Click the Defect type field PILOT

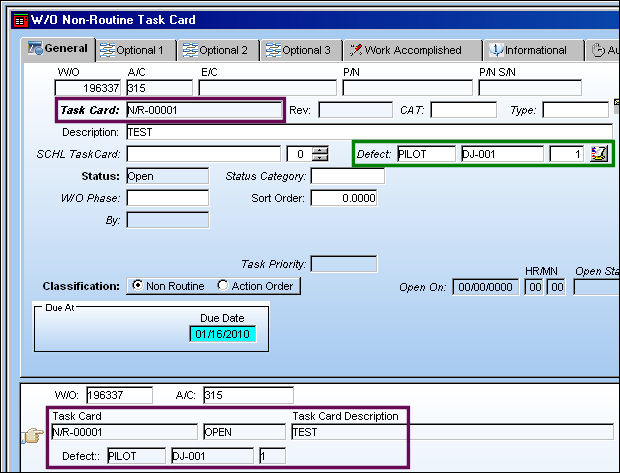coord(426,154)
